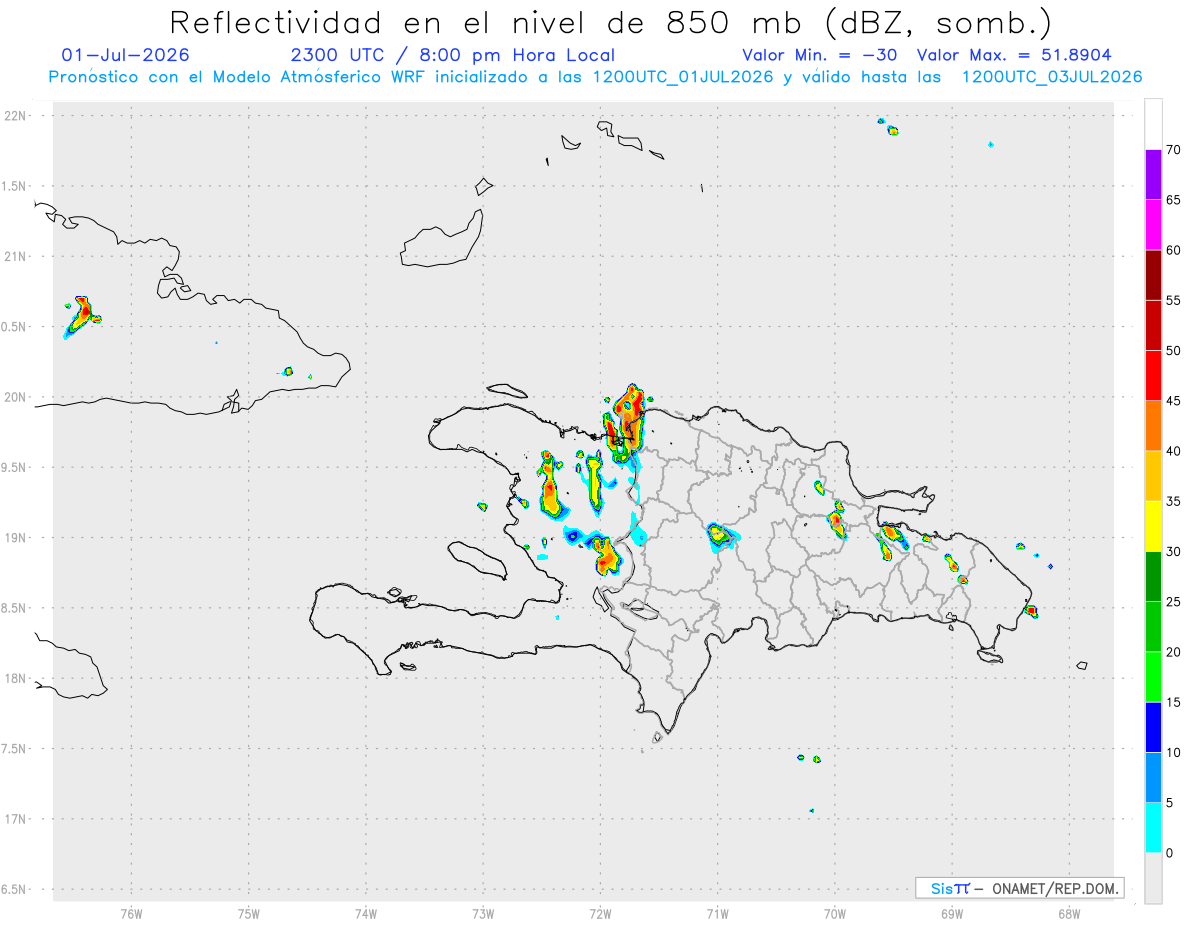The width and height of the screenshot is (1200, 927).
Task: Click the '18N' latitude label
Action: coord(17,678)
